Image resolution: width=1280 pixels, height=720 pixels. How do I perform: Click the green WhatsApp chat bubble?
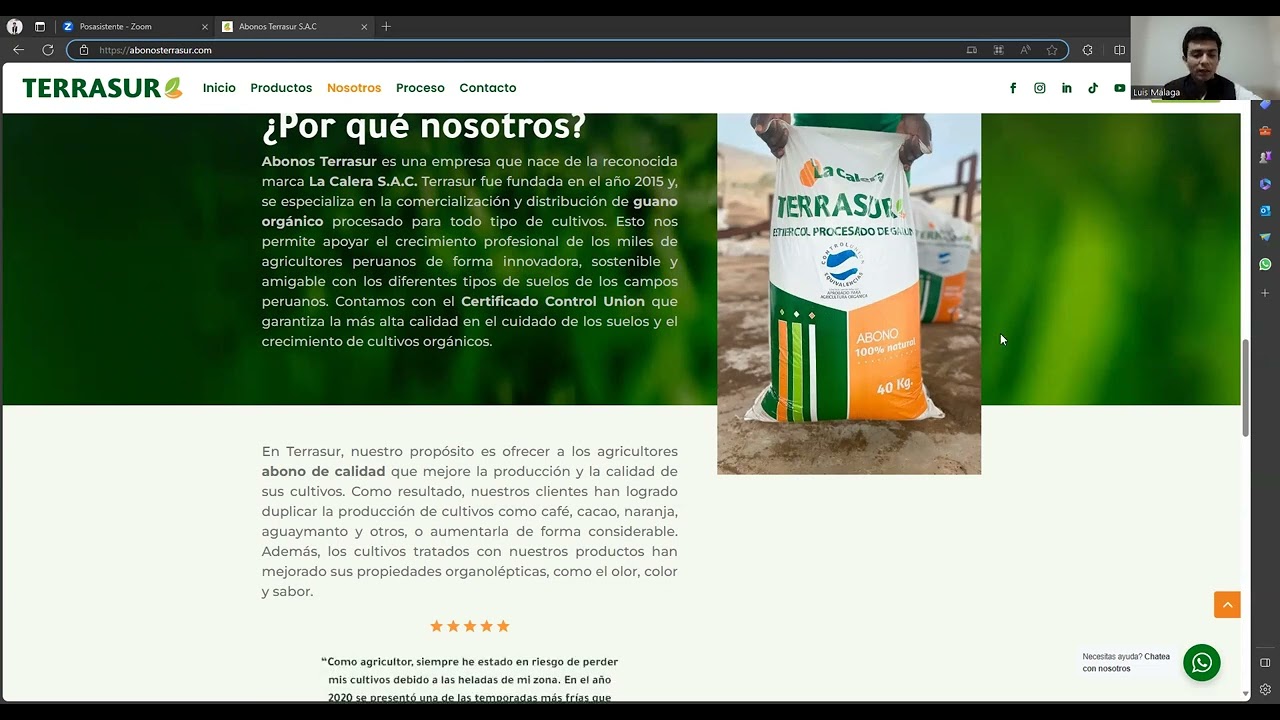click(x=1202, y=662)
